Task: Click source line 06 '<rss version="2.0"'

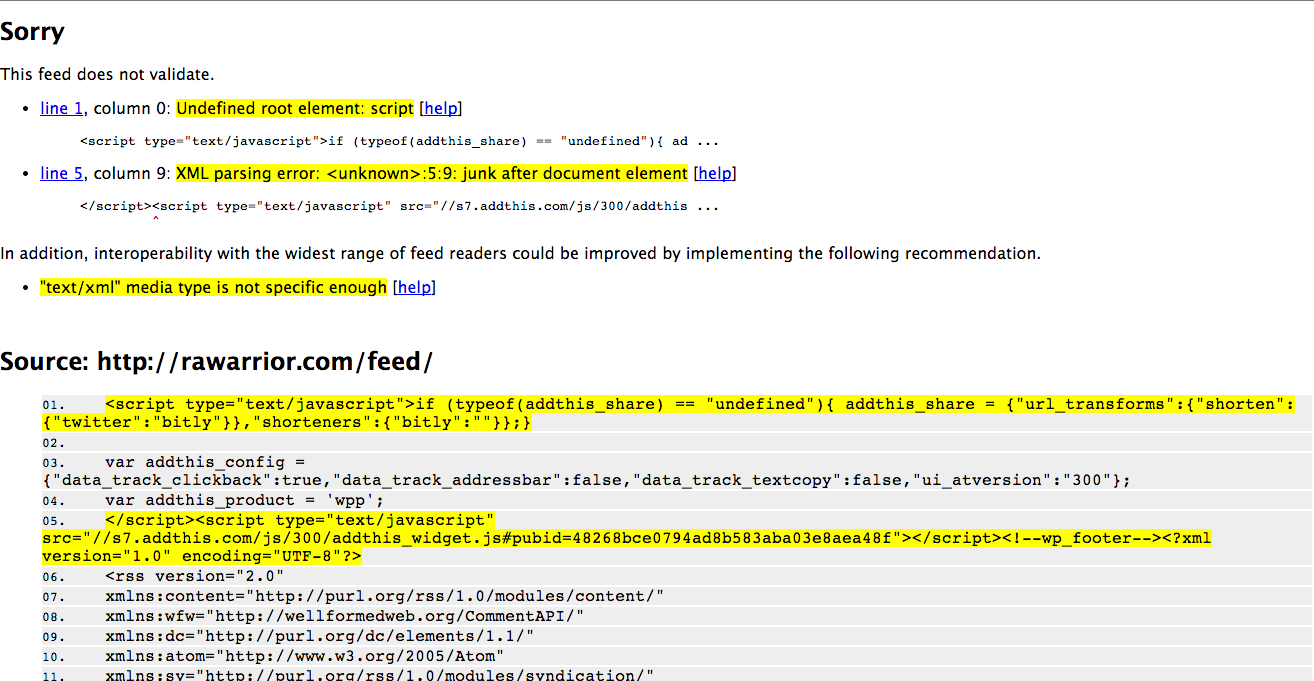Action: pyautogui.click(x=194, y=576)
